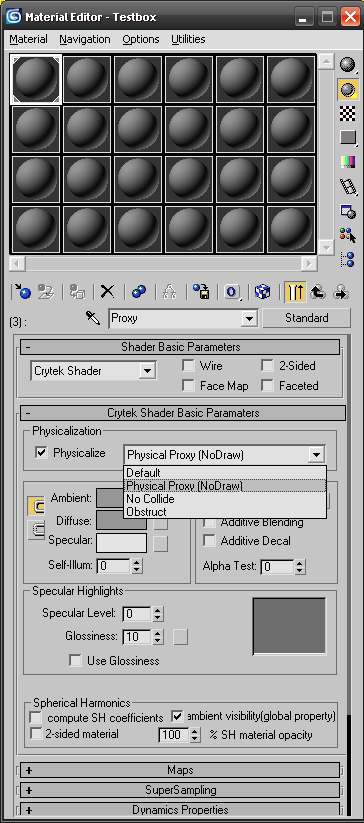Check the Use Glossiness option

[x=76, y=660]
